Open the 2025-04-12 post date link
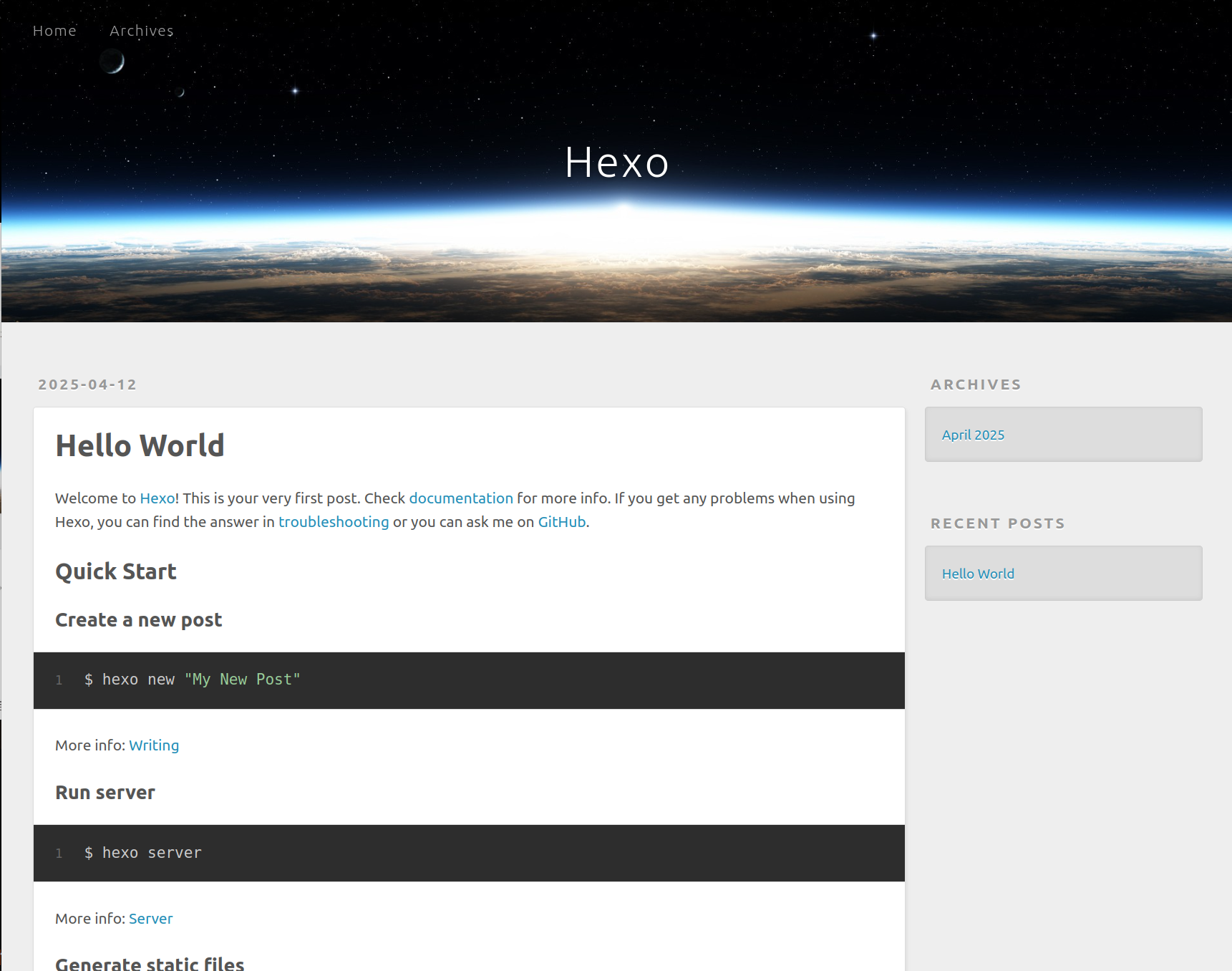1232x971 pixels. [x=87, y=385]
